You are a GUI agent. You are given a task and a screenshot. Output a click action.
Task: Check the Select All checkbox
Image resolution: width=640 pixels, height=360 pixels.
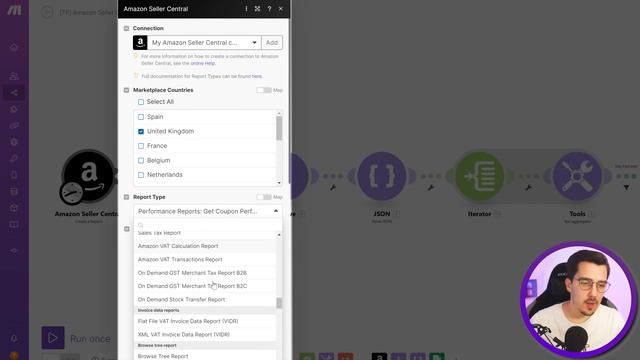coord(141,102)
